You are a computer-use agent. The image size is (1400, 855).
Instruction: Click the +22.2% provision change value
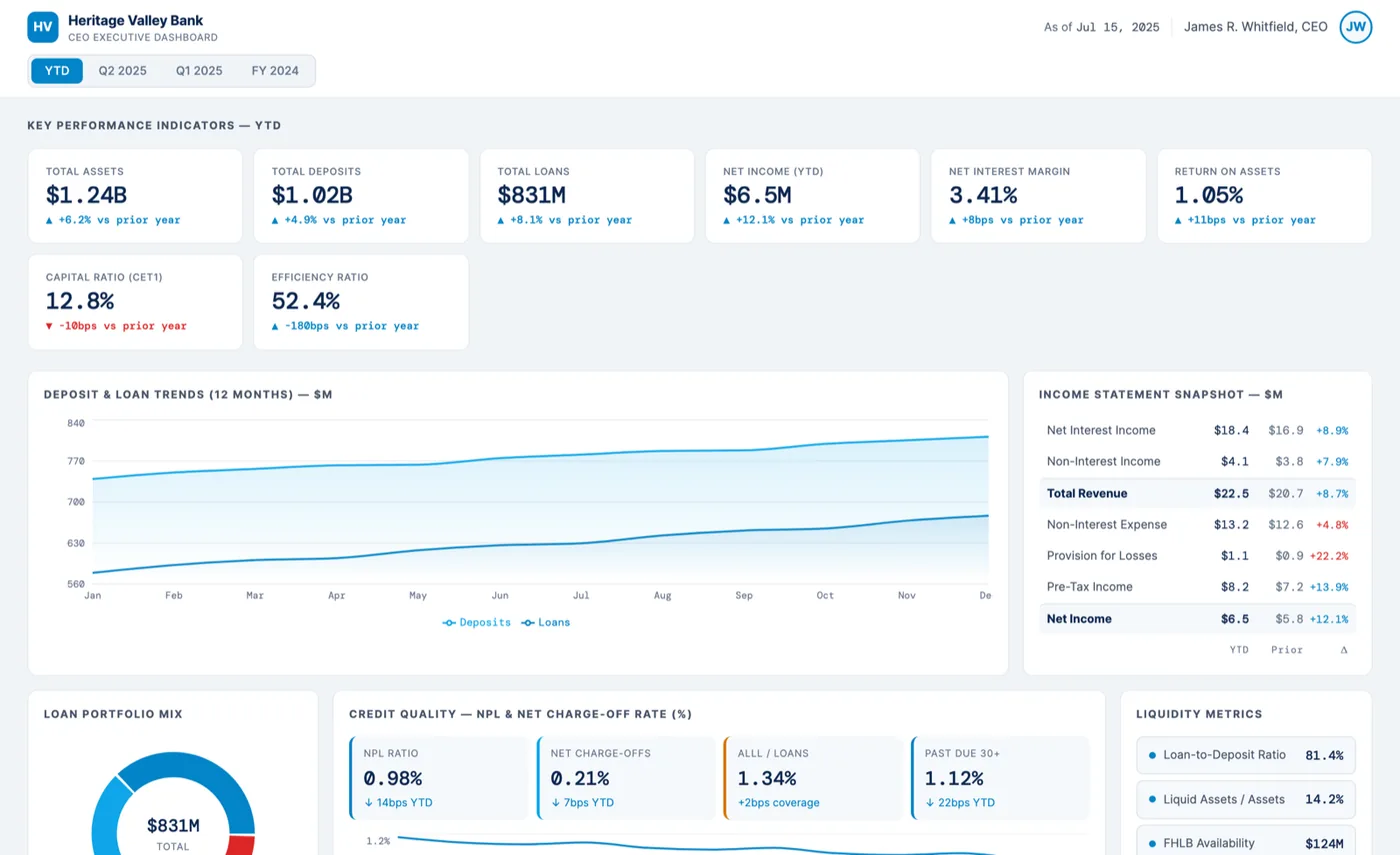click(x=1329, y=556)
